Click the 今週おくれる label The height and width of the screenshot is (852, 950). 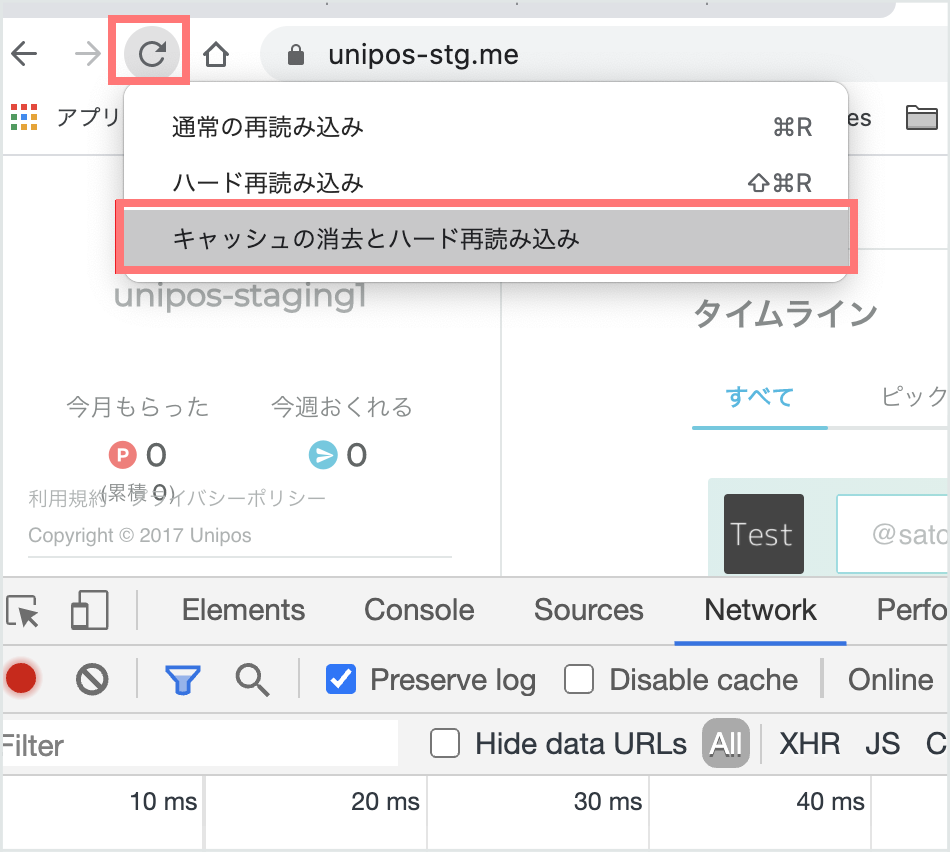pyautogui.click(x=342, y=407)
